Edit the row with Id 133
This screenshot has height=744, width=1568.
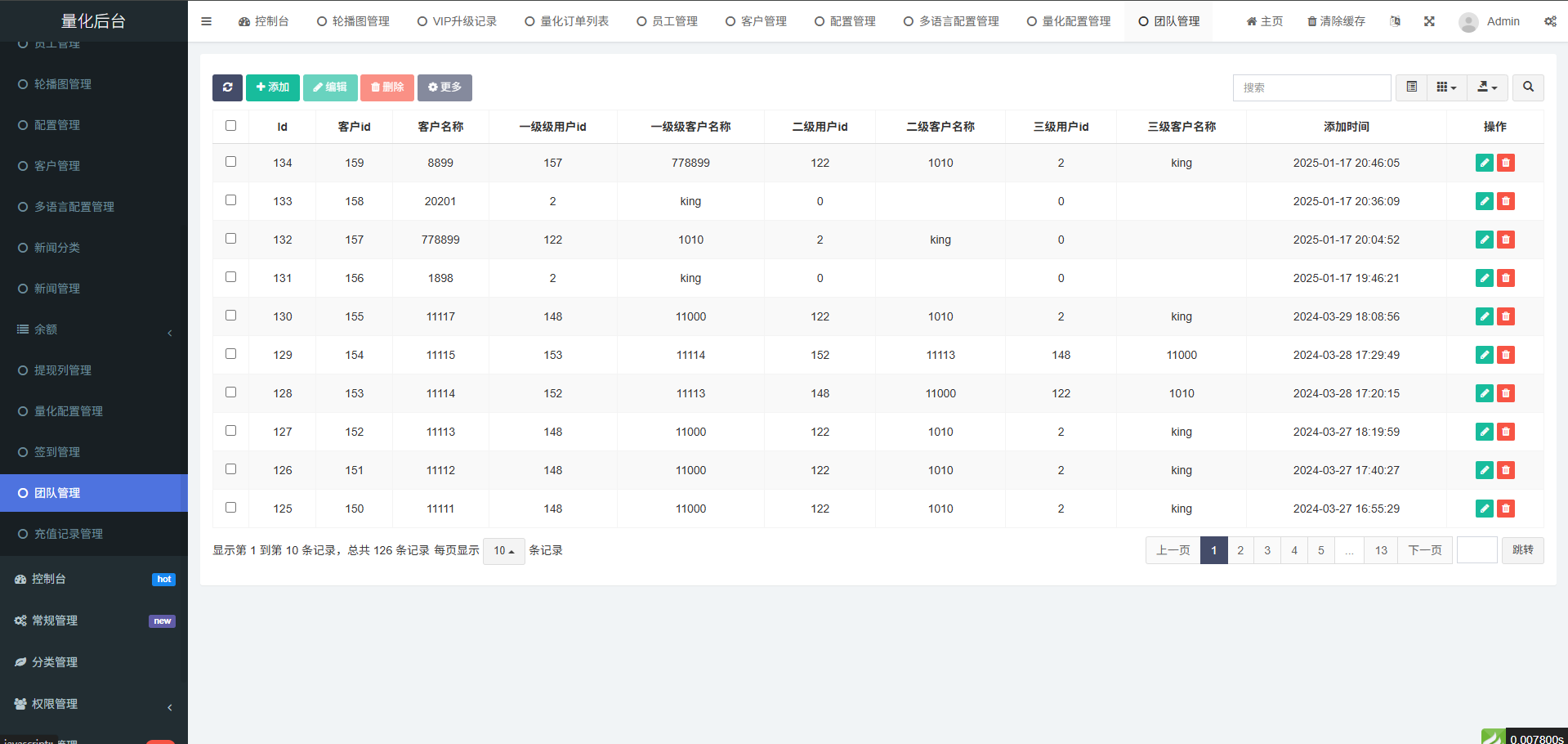(1485, 201)
